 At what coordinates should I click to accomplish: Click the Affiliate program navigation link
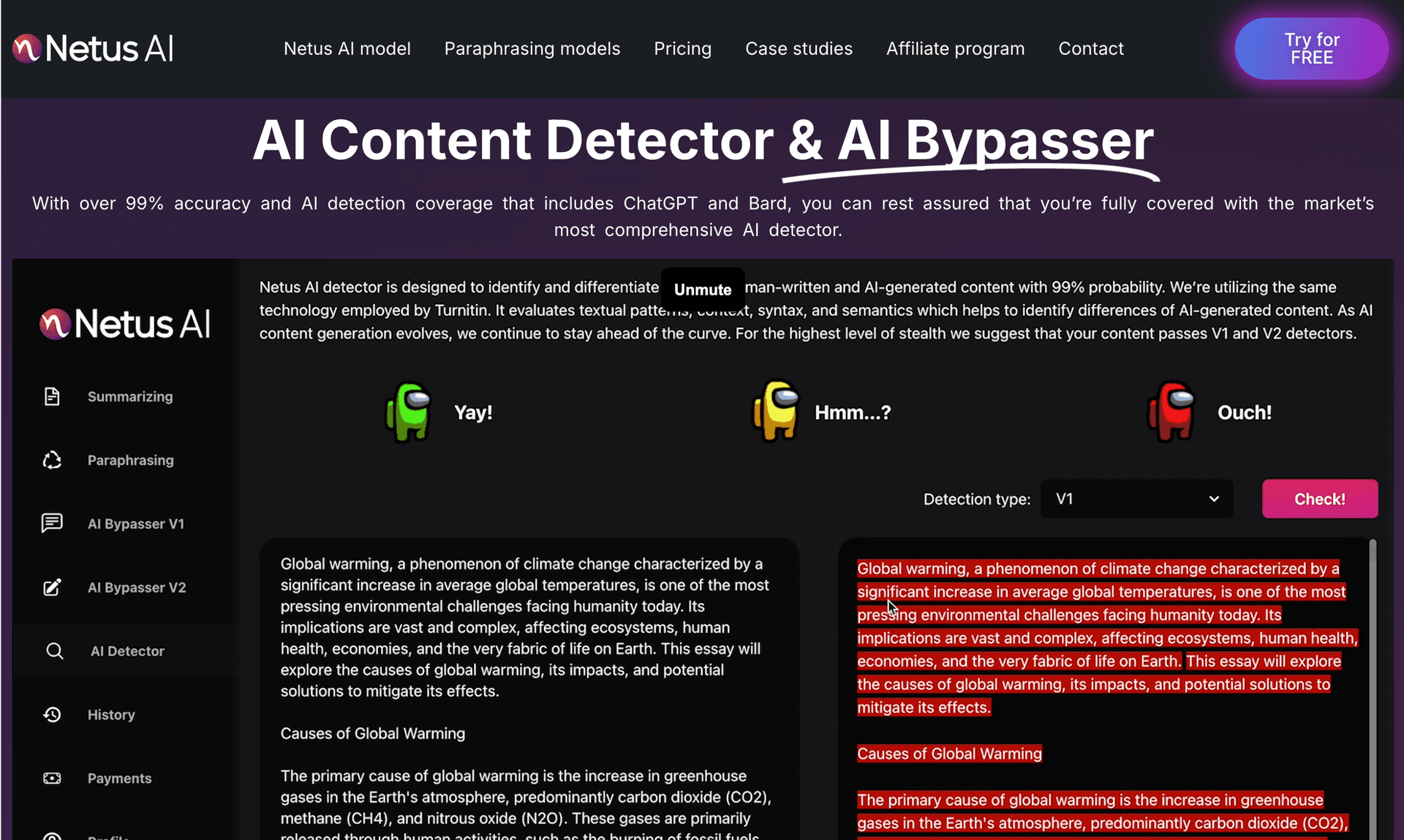(x=955, y=48)
